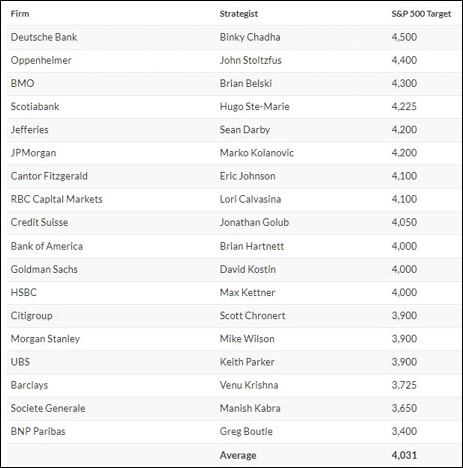Select the Deutsche Bank firm cell

tap(44, 37)
